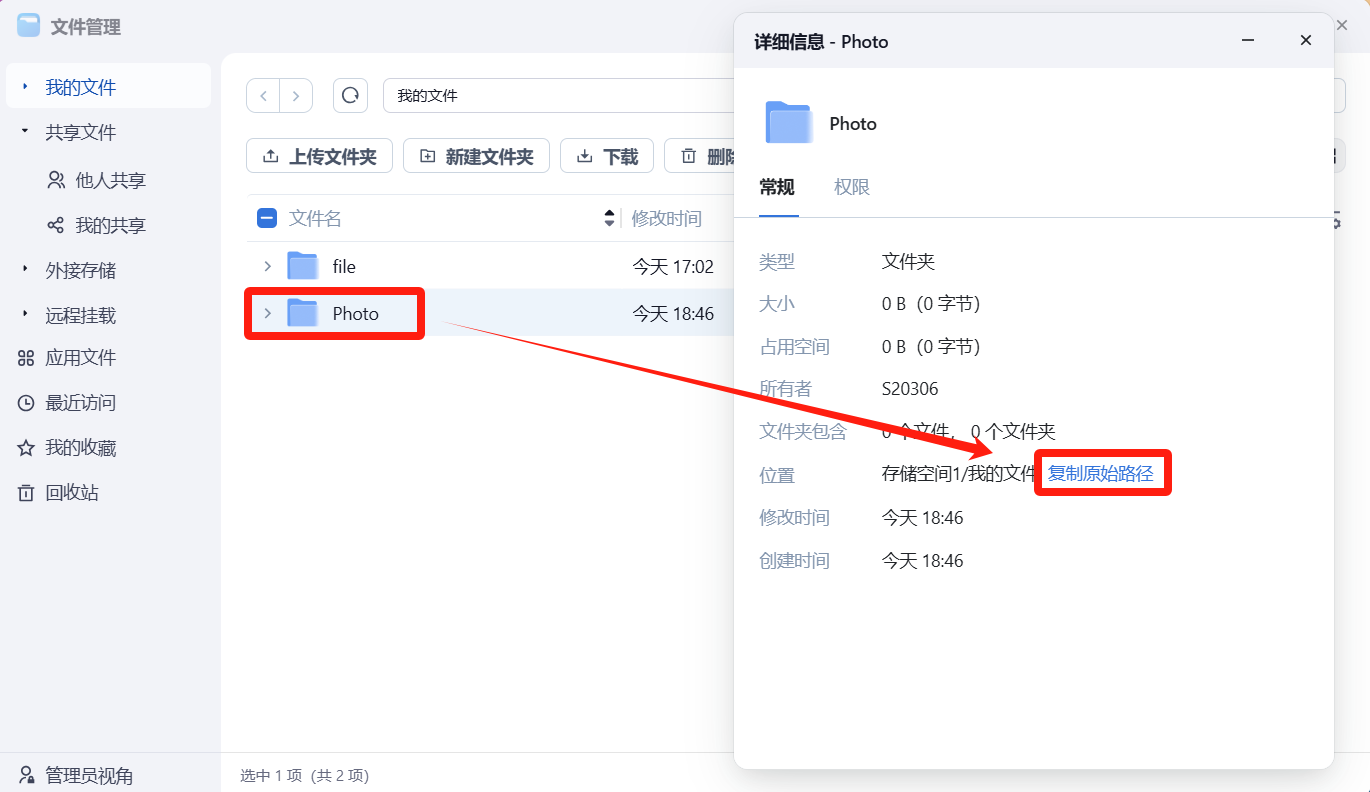Click the refresh icon in the toolbar
Image resolution: width=1370 pixels, height=792 pixels.
tap(350, 96)
